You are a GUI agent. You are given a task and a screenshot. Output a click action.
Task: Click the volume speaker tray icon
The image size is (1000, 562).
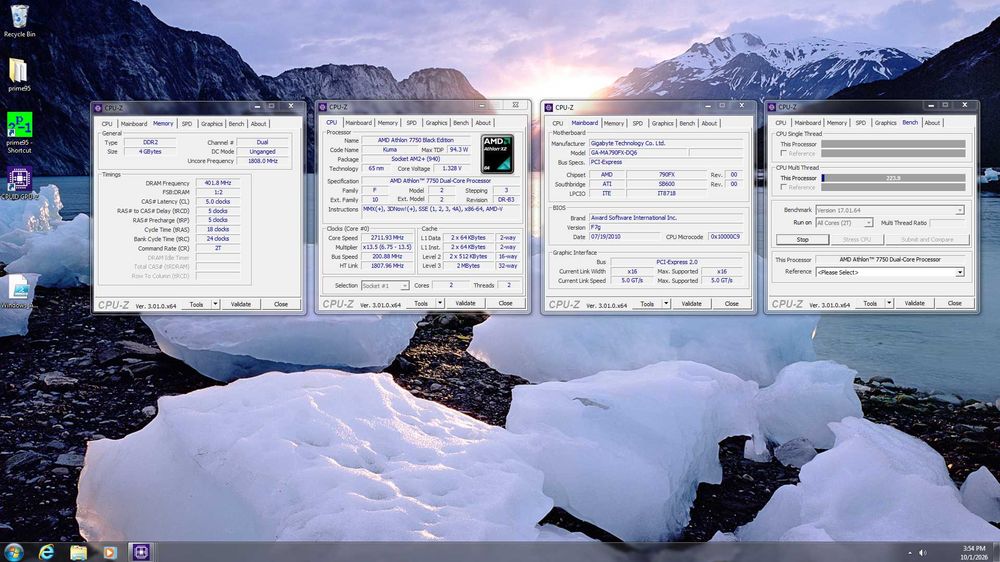(x=922, y=552)
